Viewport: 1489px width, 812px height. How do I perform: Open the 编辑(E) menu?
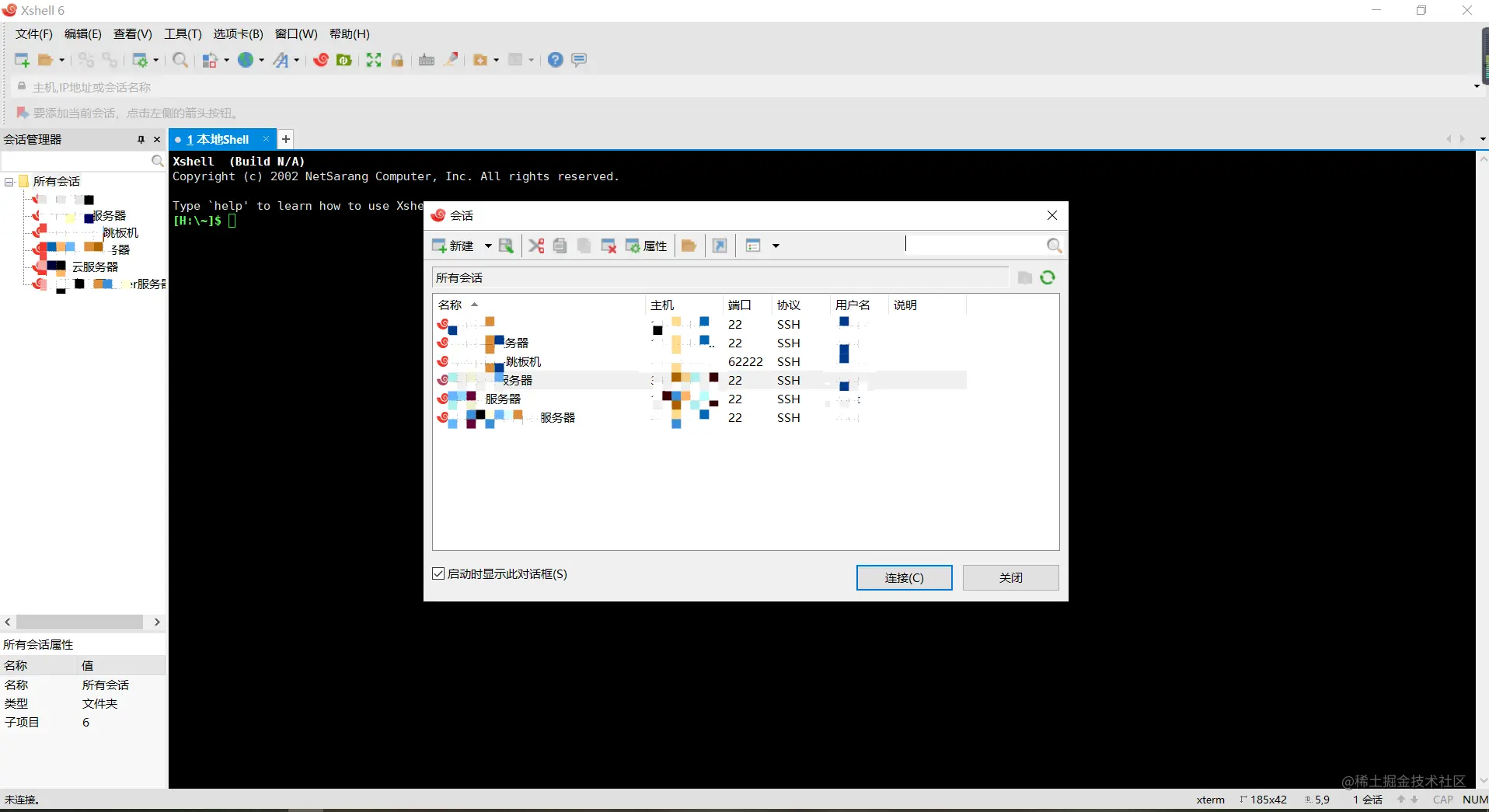[x=83, y=34]
